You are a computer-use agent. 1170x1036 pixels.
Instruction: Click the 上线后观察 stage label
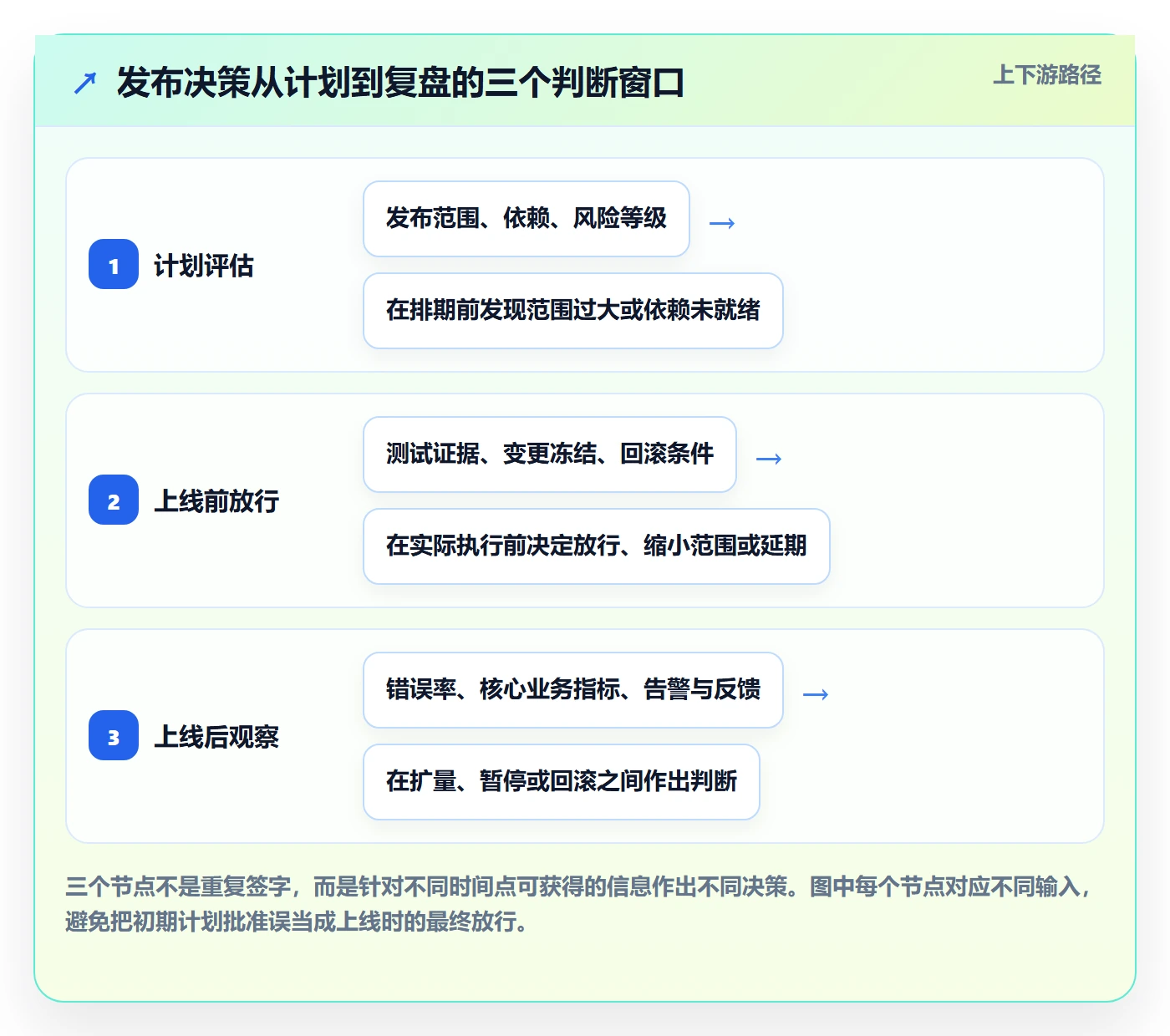click(x=216, y=737)
